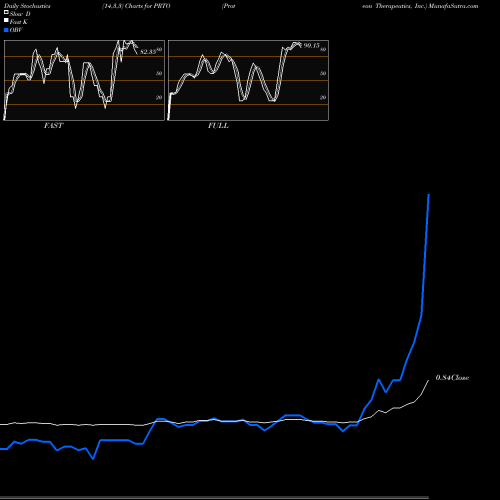
Task: Select the 'Slow D' legend label
Action: [20, 14]
